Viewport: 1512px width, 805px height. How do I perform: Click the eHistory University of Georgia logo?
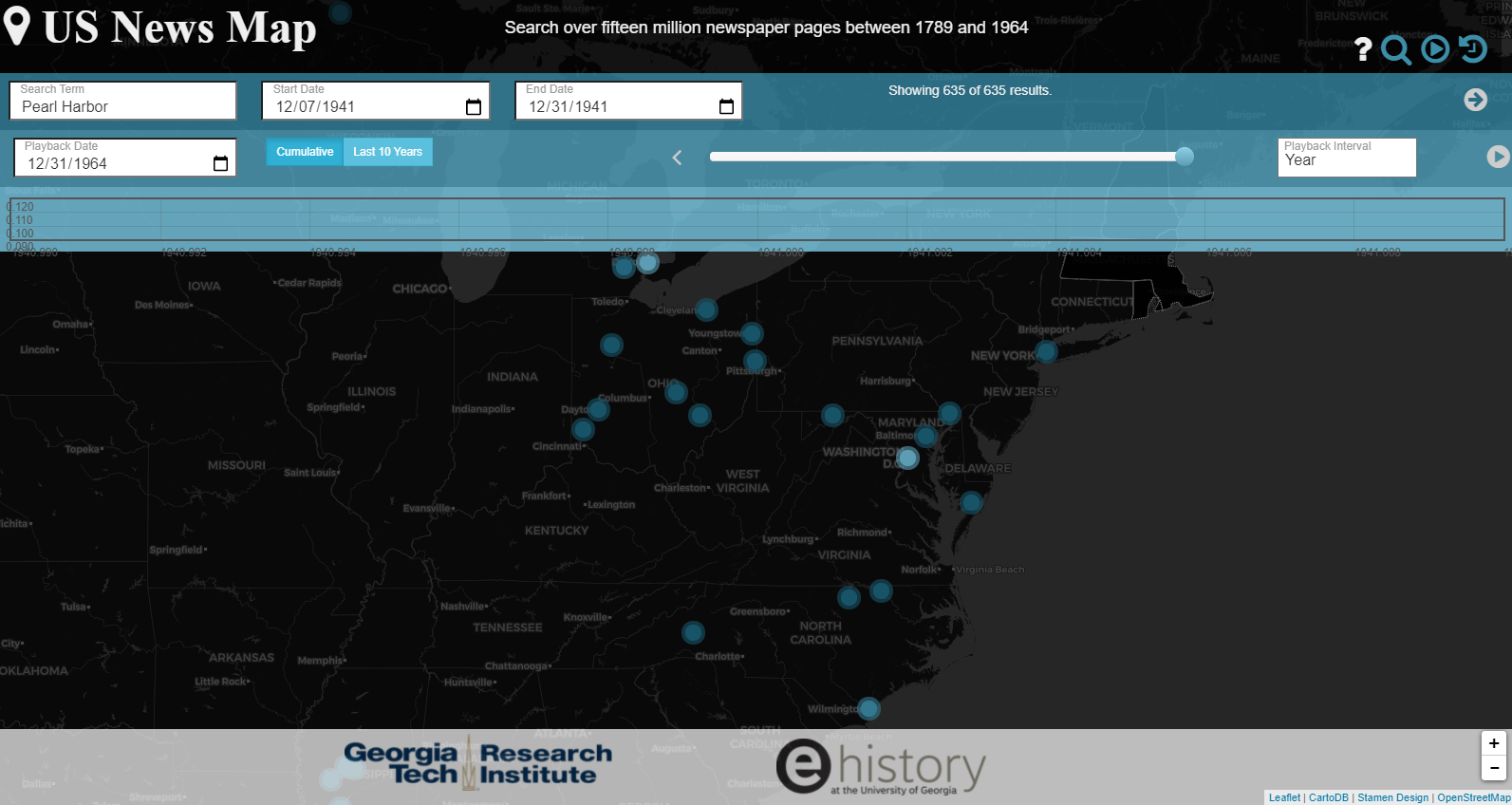[x=881, y=767]
